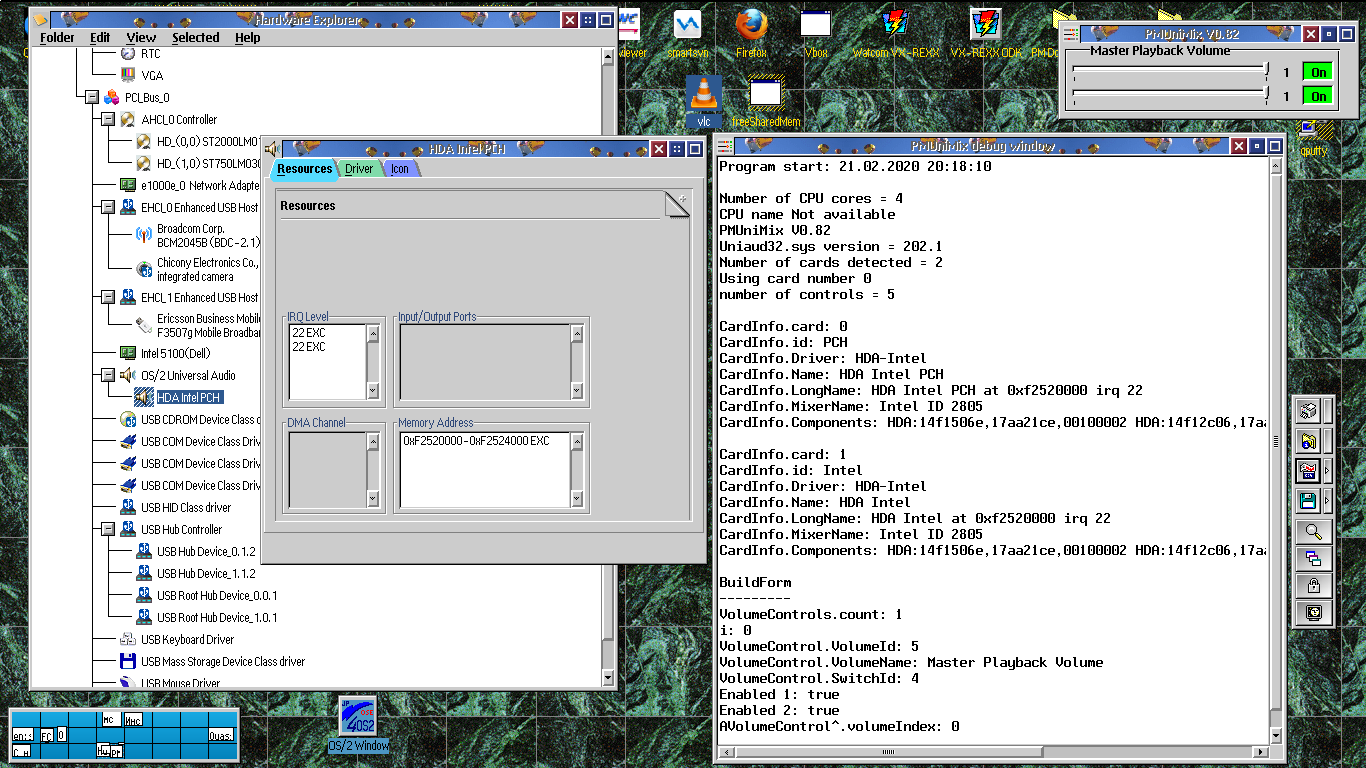The image size is (1366, 768).
Task: Select USB Hub Device_0.1.2 tree item
Action: [195, 551]
